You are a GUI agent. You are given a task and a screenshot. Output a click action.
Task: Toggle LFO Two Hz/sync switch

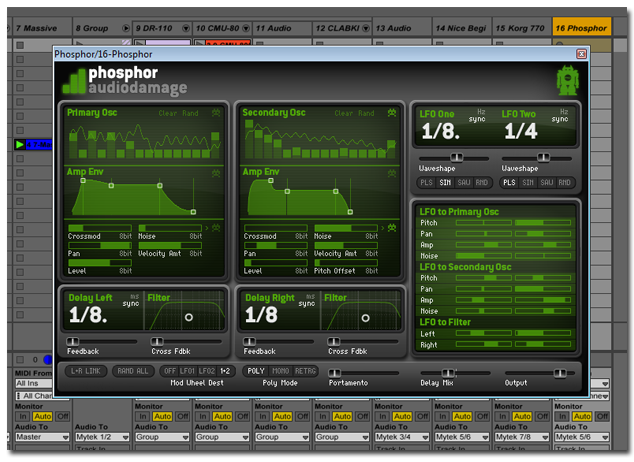pos(560,116)
